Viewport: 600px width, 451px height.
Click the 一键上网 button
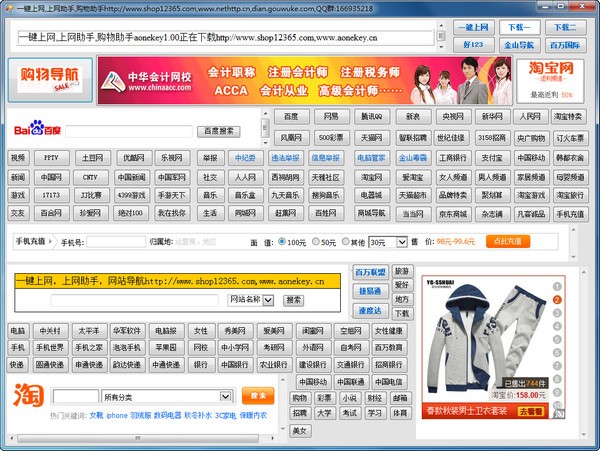474,28
